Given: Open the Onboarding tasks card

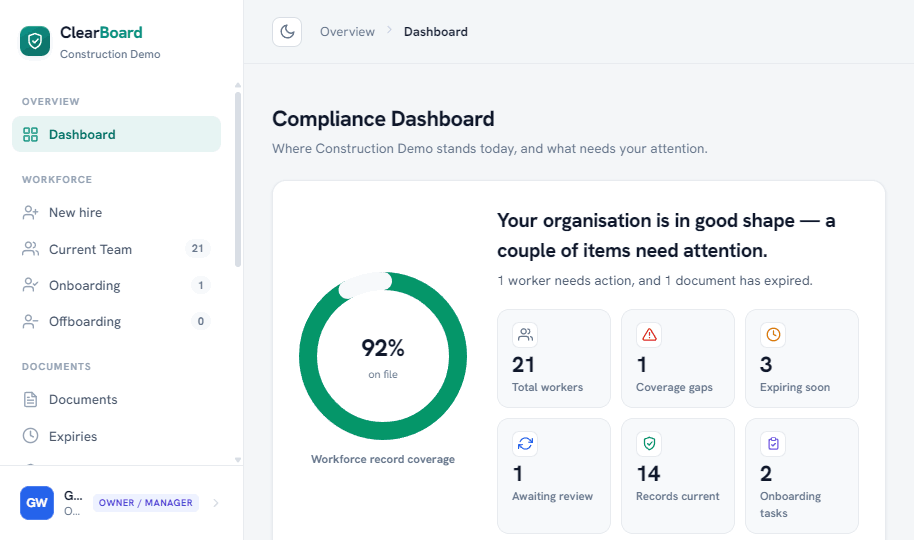Looking at the screenshot, I should pos(801,476).
